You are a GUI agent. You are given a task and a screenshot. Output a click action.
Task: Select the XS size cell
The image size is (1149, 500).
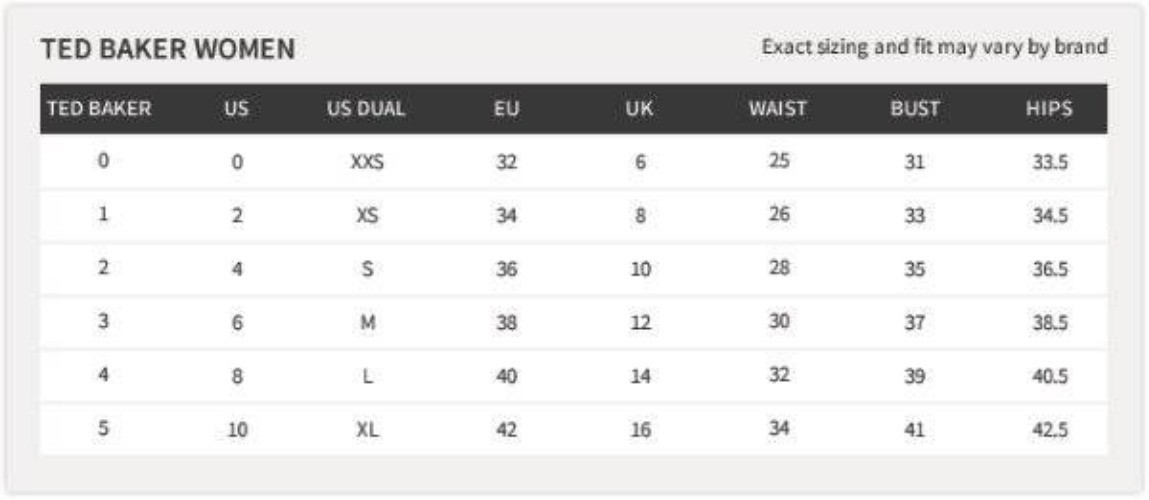pos(366,215)
